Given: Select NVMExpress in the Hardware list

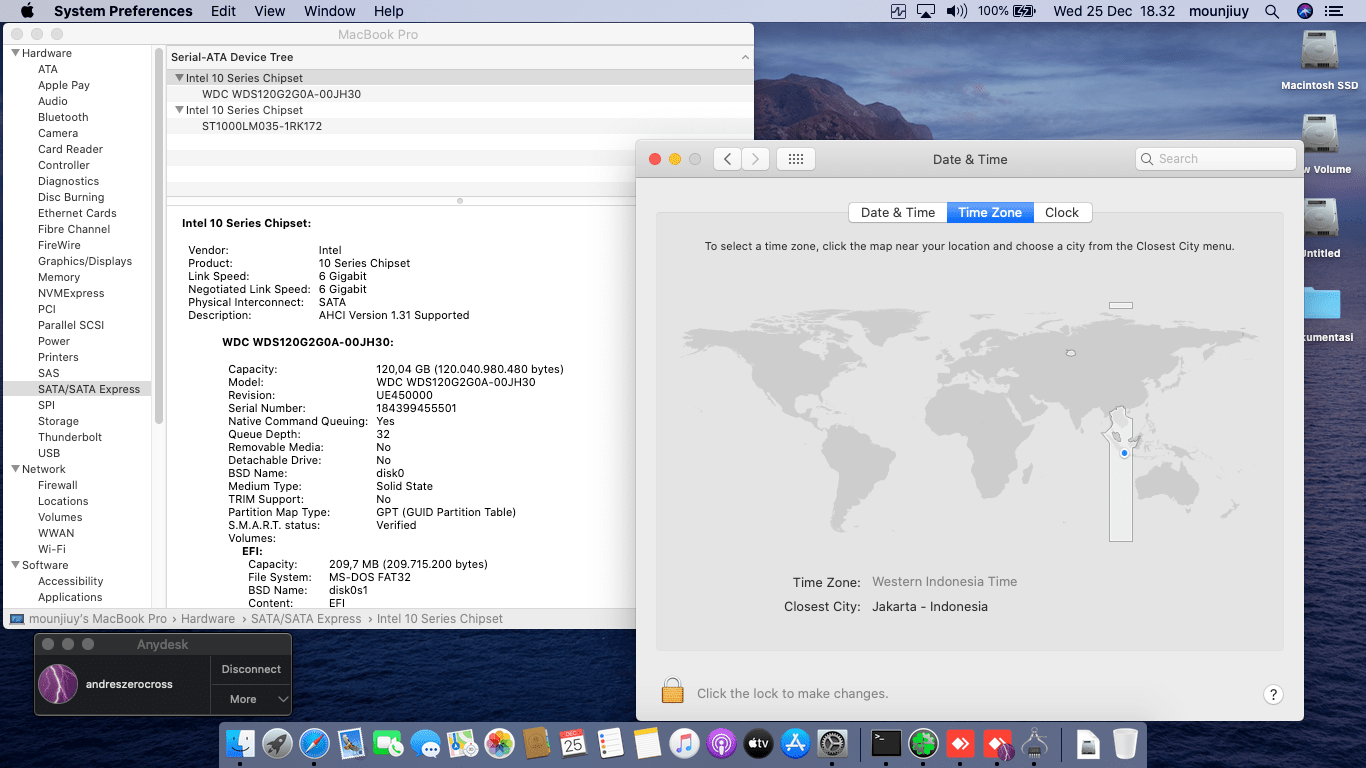Looking at the screenshot, I should coord(71,293).
